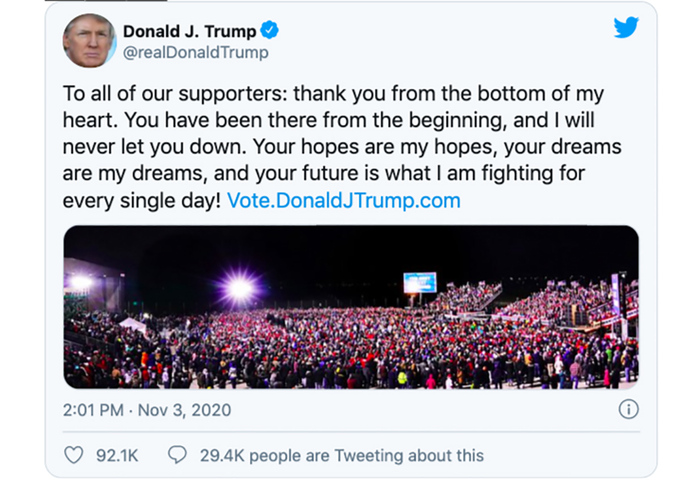The image size is (680, 480).
Task: Open the tweet info circle icon
Action: point(628,409)
